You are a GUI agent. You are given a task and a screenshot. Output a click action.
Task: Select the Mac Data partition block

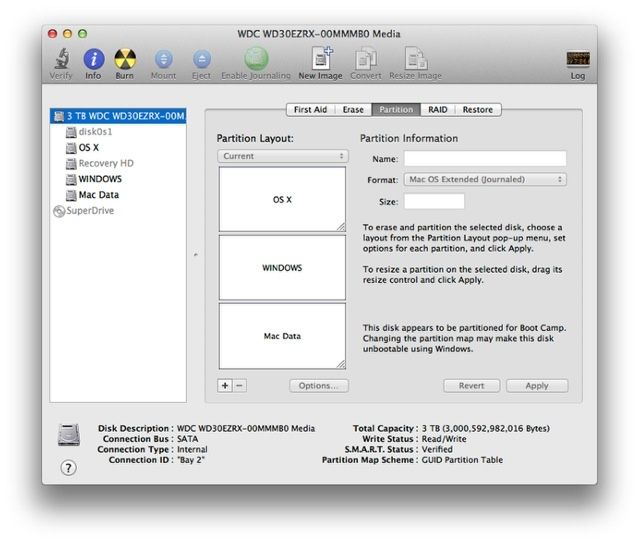(x=282, y=336)
